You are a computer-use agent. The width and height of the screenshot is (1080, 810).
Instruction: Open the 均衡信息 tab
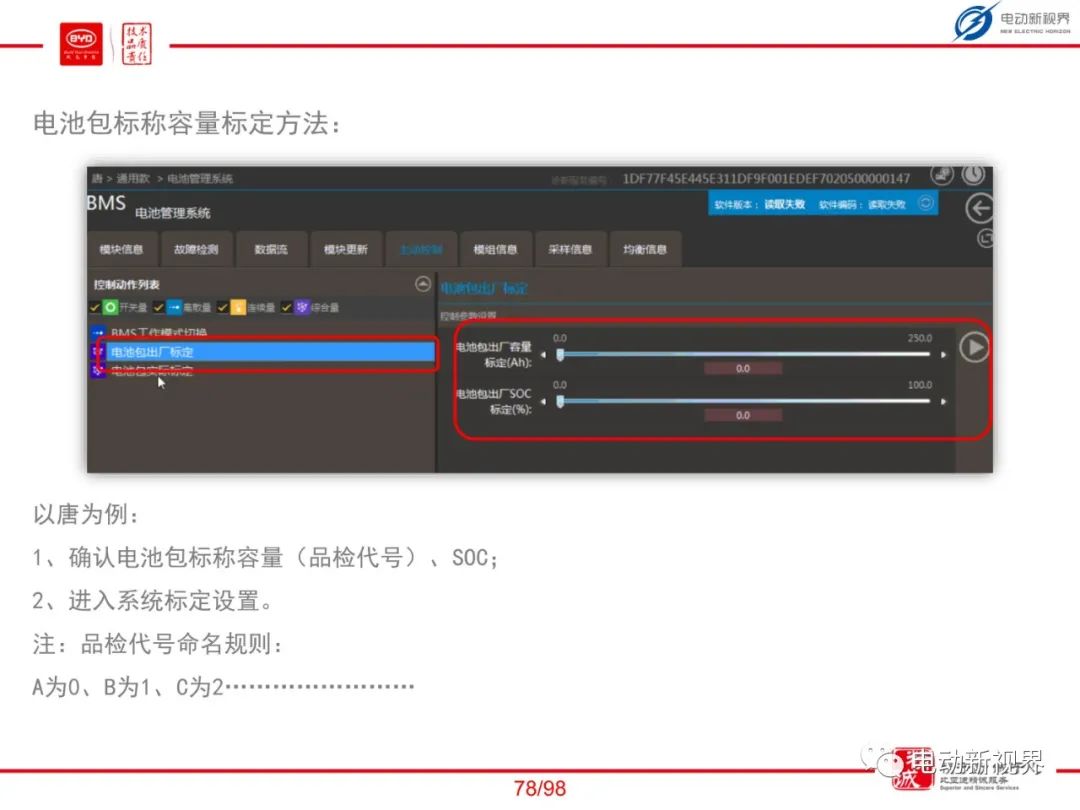pos(645,249)
